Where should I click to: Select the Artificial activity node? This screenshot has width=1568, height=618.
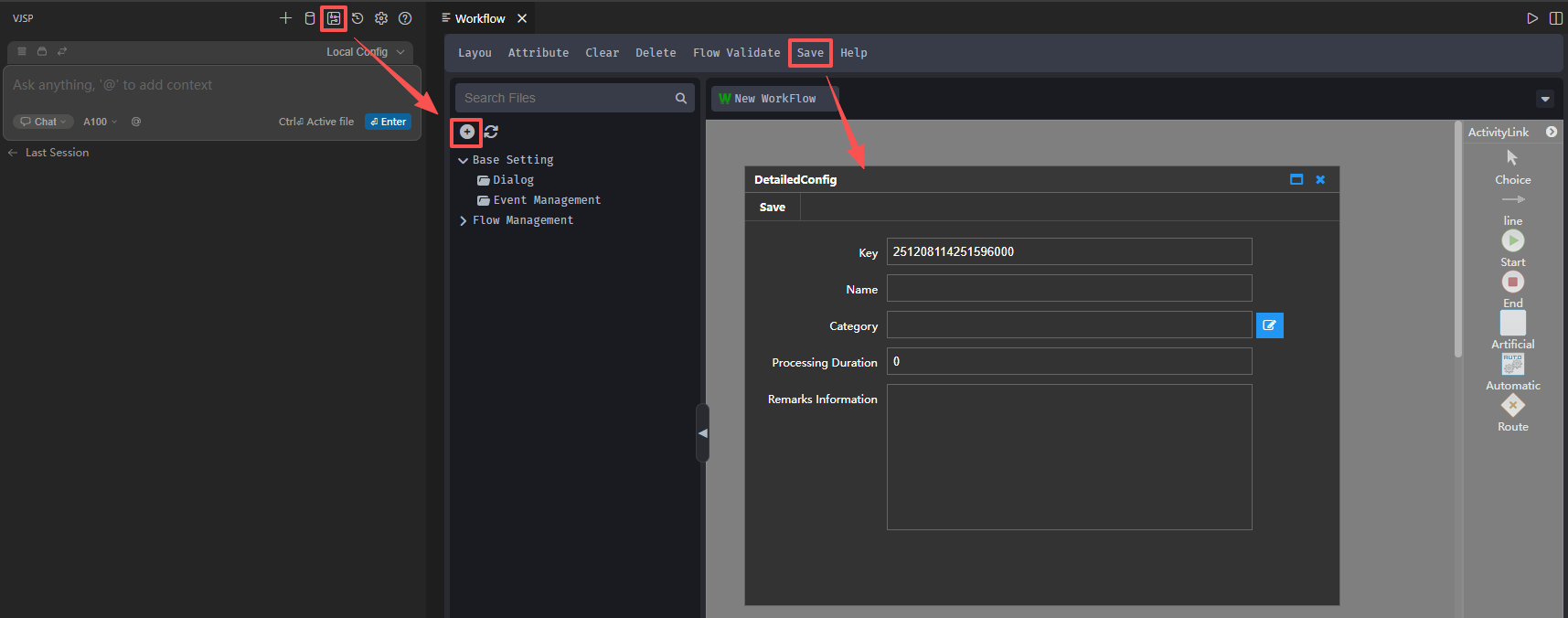[x=1512, y=323]
